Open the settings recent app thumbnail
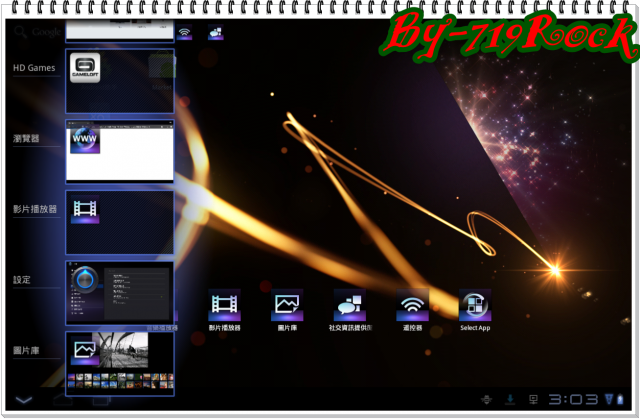640x419 pixels. (x=120, y=293)
